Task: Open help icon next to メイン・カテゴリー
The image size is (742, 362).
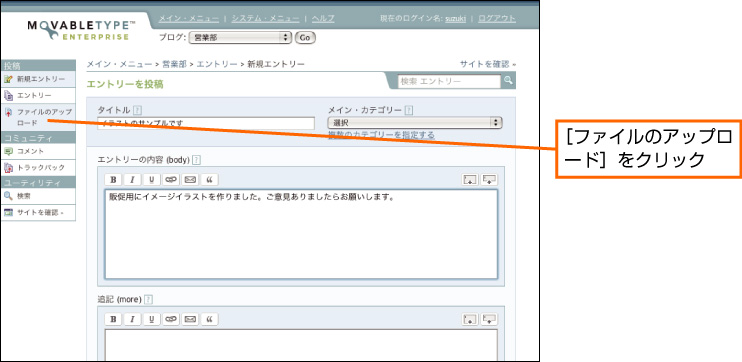Action: point(409,110)
